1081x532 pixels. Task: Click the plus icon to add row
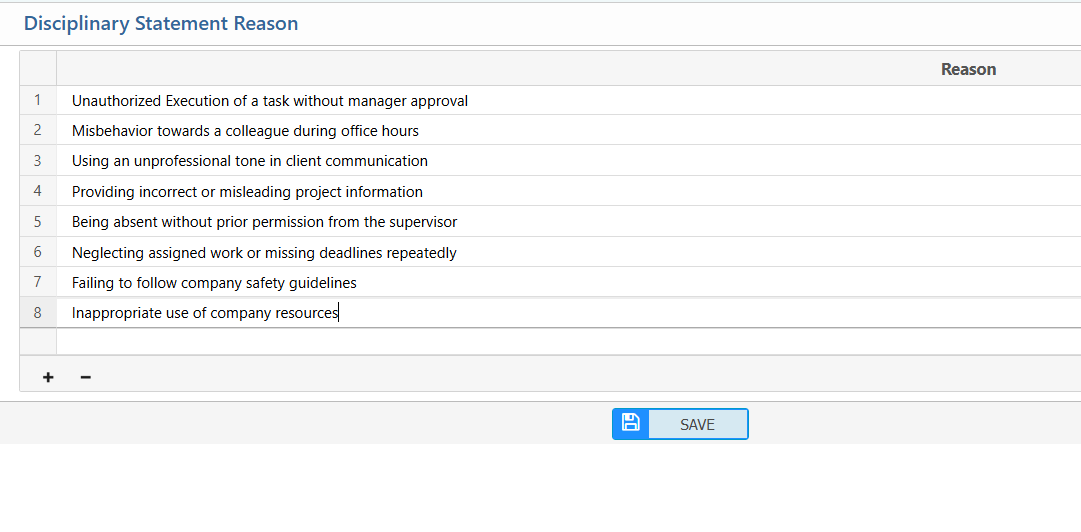tap(48, 377)
